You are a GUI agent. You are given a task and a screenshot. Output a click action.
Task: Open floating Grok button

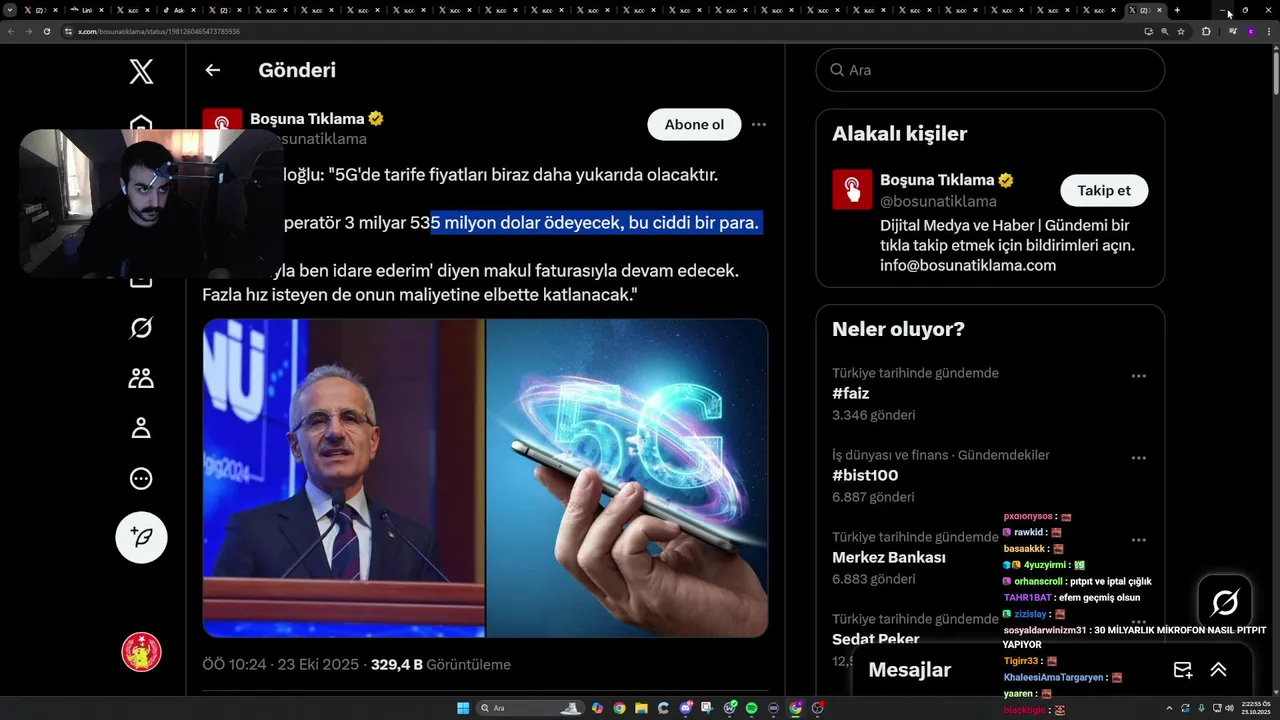click(x=1225, y=602)
